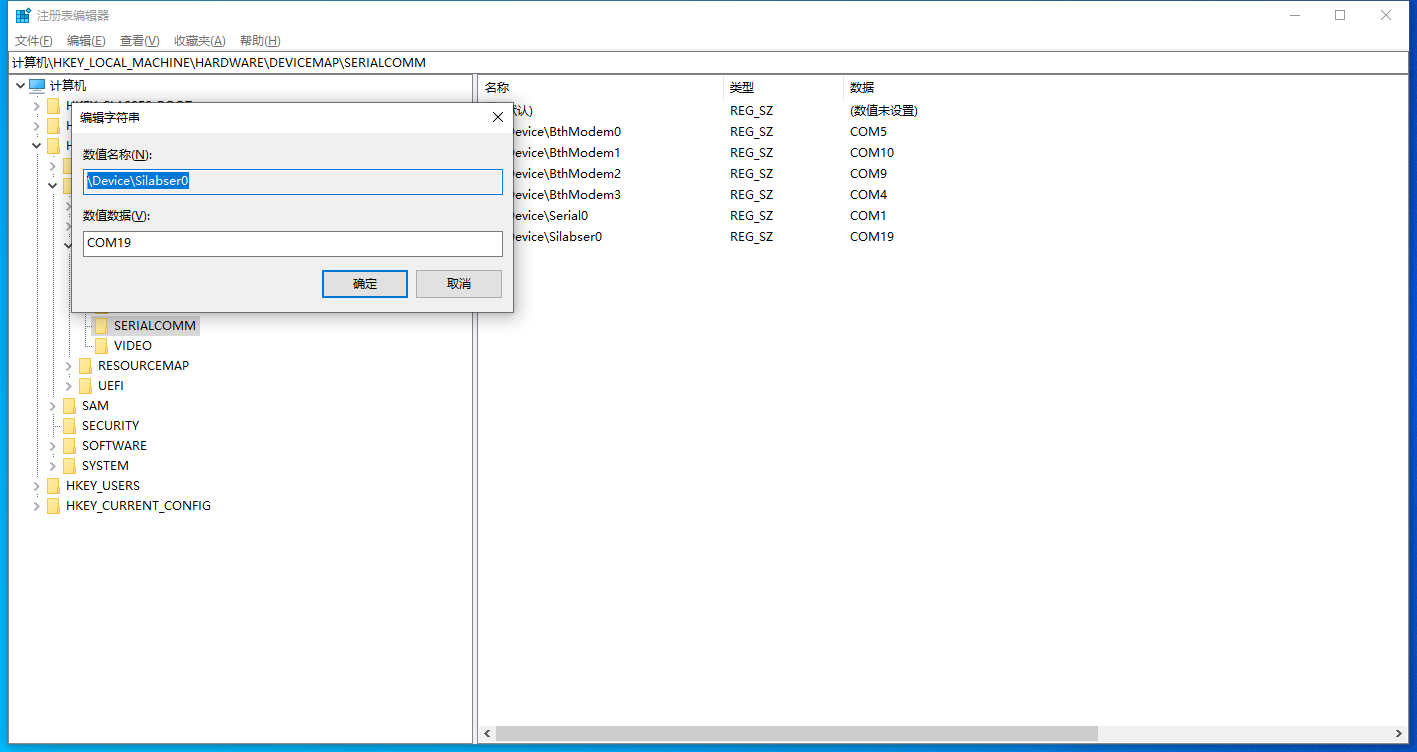Click the Registry Editor app icon in title bar

tap(22, 15)
